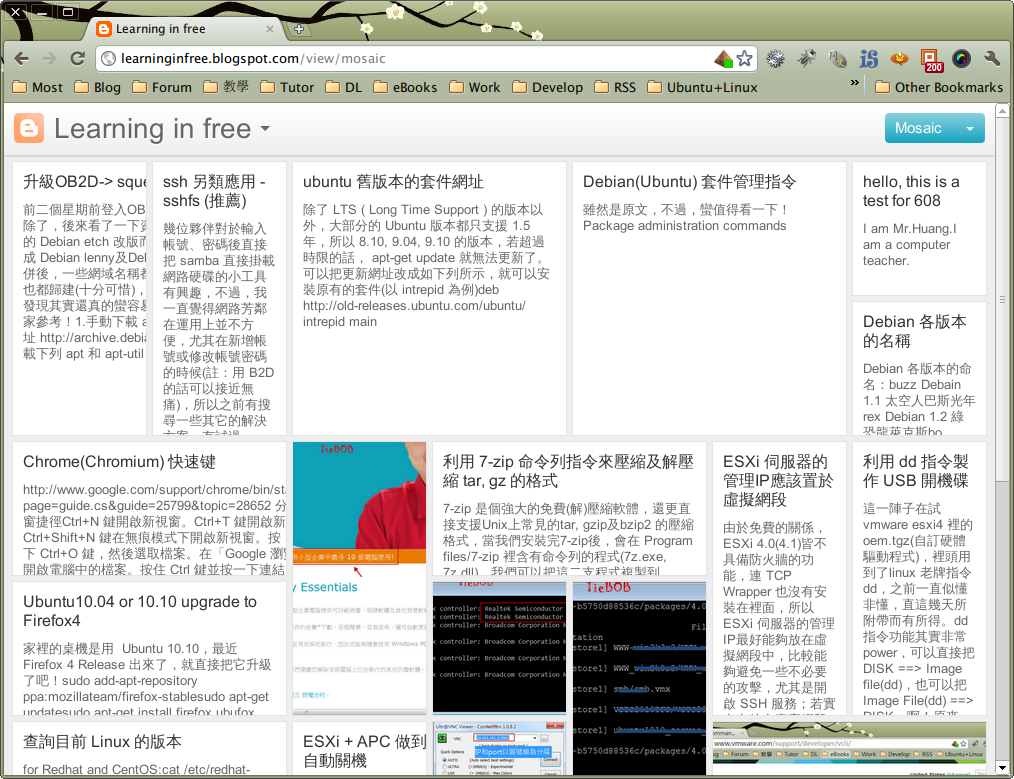Screen dimensions: 1014x779
Task: Click the pen extension icon beside the iS icon
Action: pyautogui.click(x=837, y=59)
